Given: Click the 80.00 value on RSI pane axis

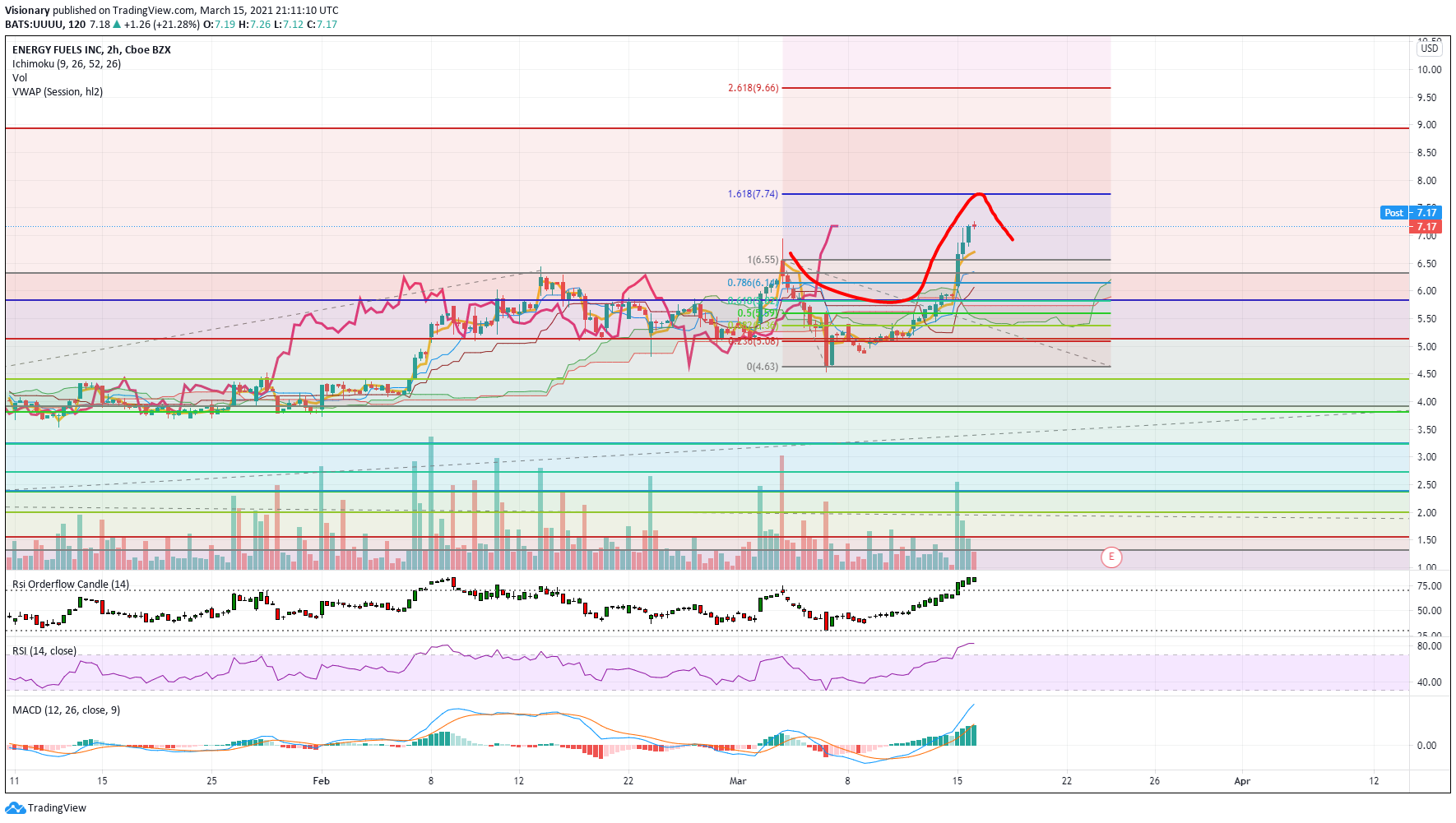Looking at the screenshot, I should pyautogui.click(x=1429, y=646).
